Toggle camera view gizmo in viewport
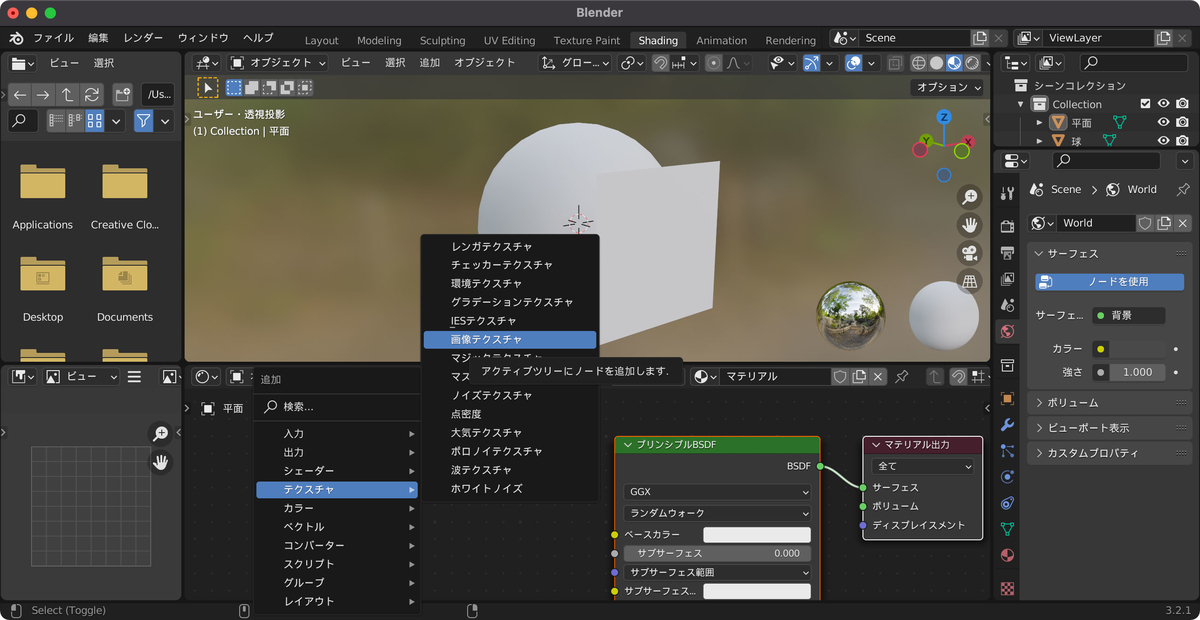The height and width of the screenshot is (620, 1200). [x=969, y=252]
